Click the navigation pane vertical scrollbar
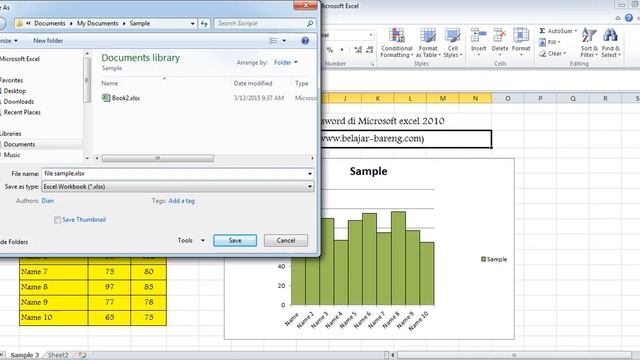640x360 pixels. pos(87,80)
